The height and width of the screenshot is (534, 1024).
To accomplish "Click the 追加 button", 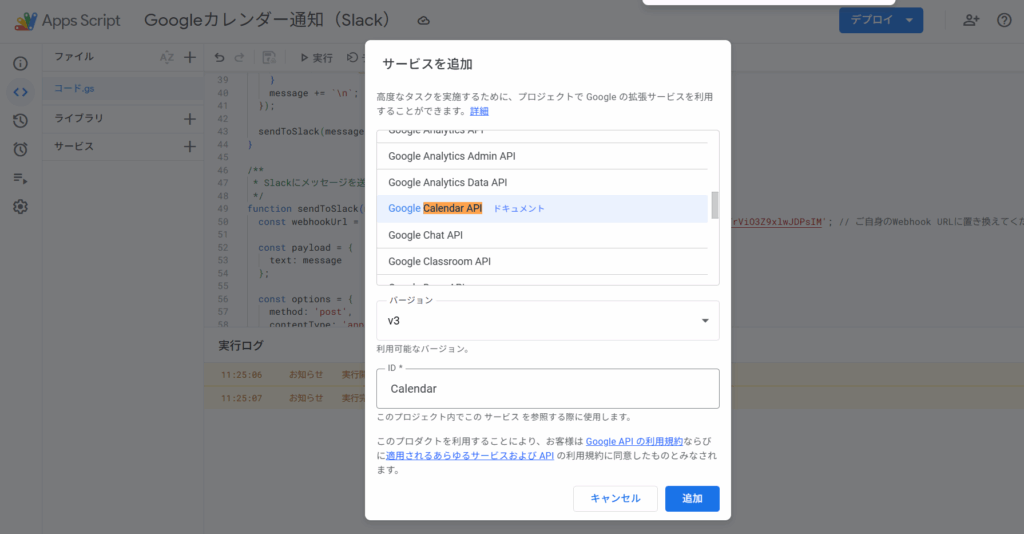I will pyautogui.click(x=692, y=499).
